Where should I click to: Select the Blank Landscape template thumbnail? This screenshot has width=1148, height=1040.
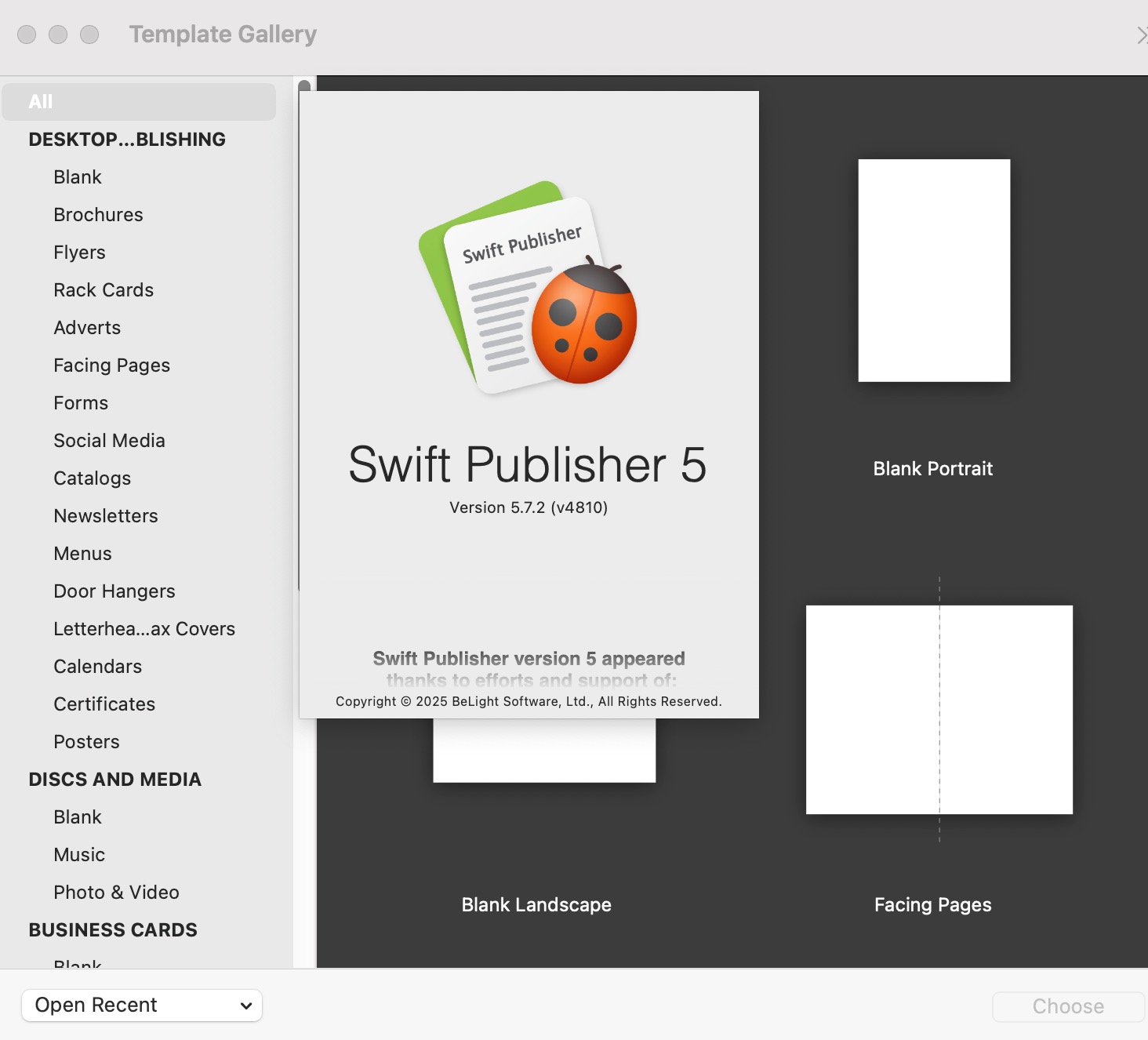(x=544, y=751)
